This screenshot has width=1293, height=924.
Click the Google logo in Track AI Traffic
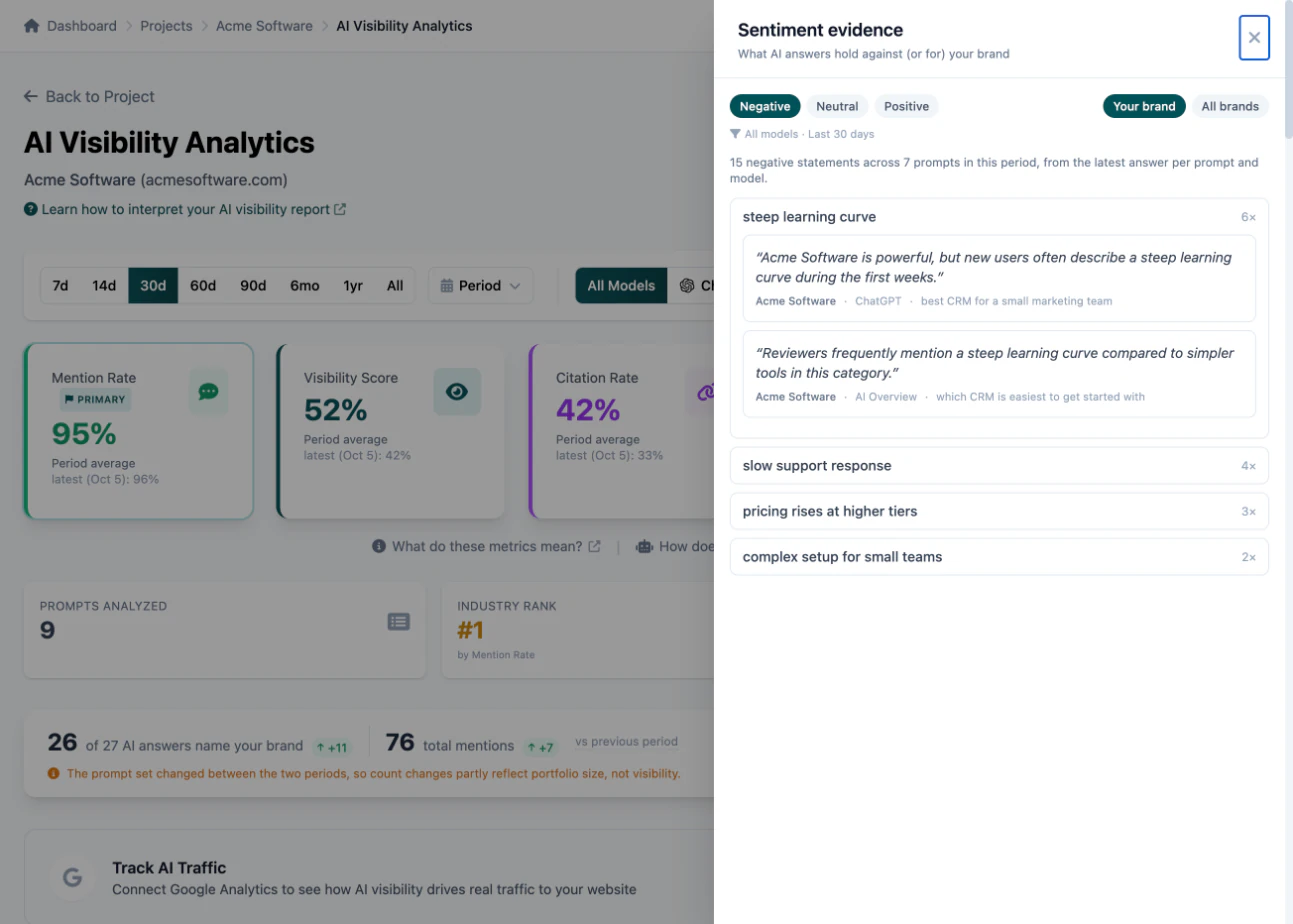click(72, 878)
